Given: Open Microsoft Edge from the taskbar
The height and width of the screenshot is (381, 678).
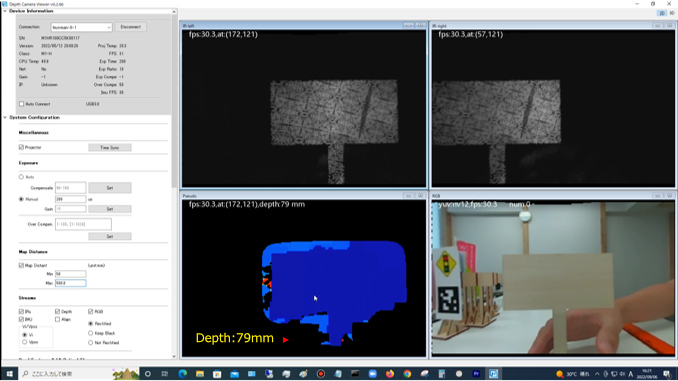Looking at the screenshot, I should (182, 374).
